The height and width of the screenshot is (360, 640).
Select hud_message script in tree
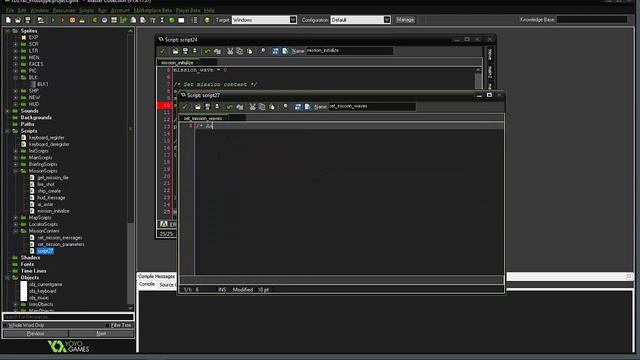click(51, 198)
